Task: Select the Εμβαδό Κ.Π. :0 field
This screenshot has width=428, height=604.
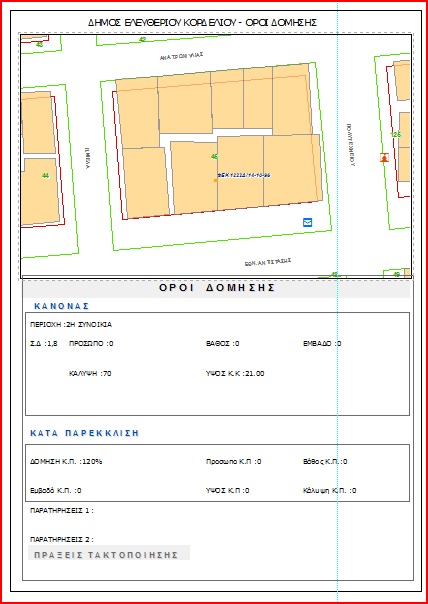Action: (56, 491)
